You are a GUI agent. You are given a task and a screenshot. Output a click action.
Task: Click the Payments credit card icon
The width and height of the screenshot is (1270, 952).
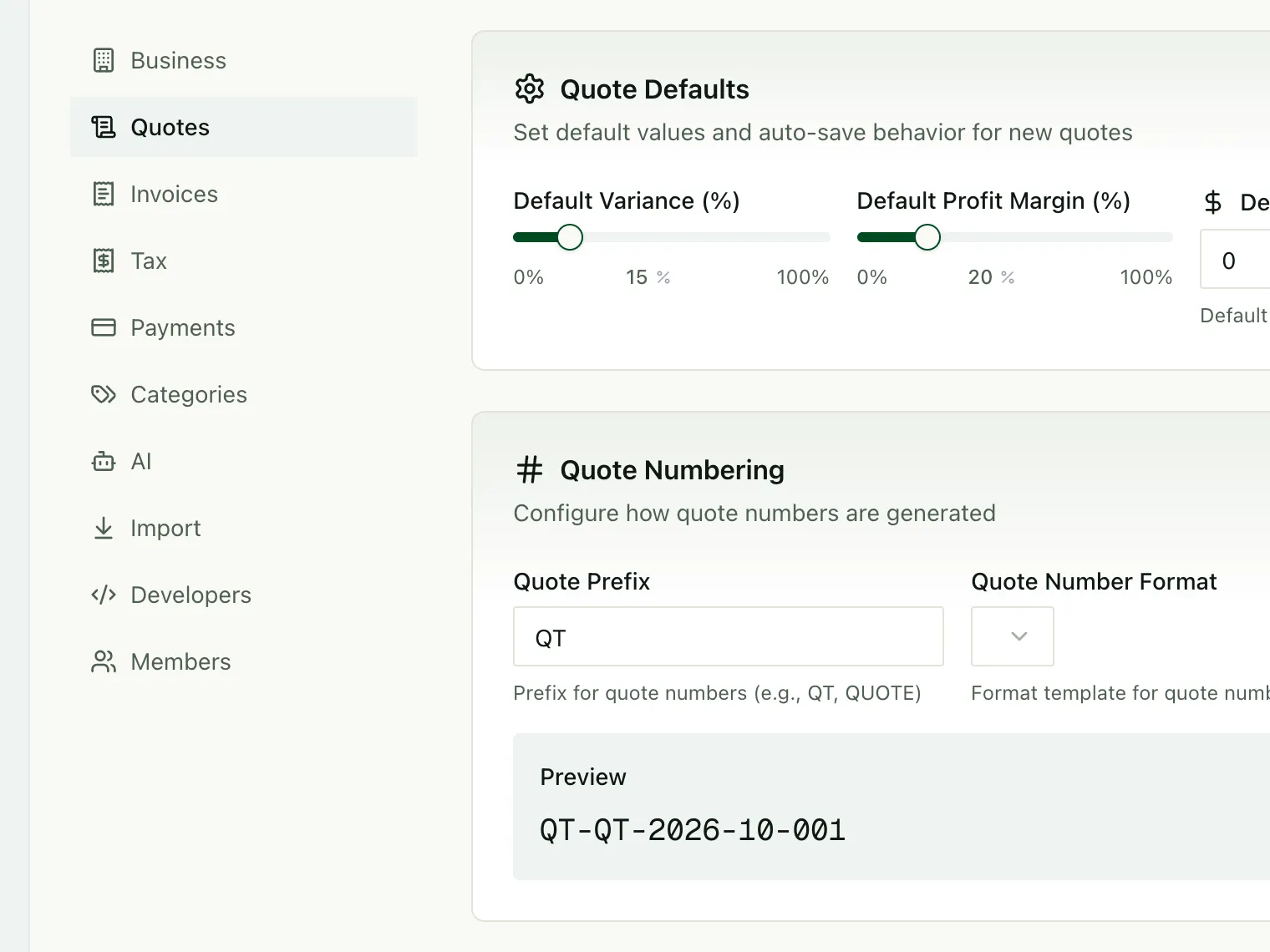[104, 327]
